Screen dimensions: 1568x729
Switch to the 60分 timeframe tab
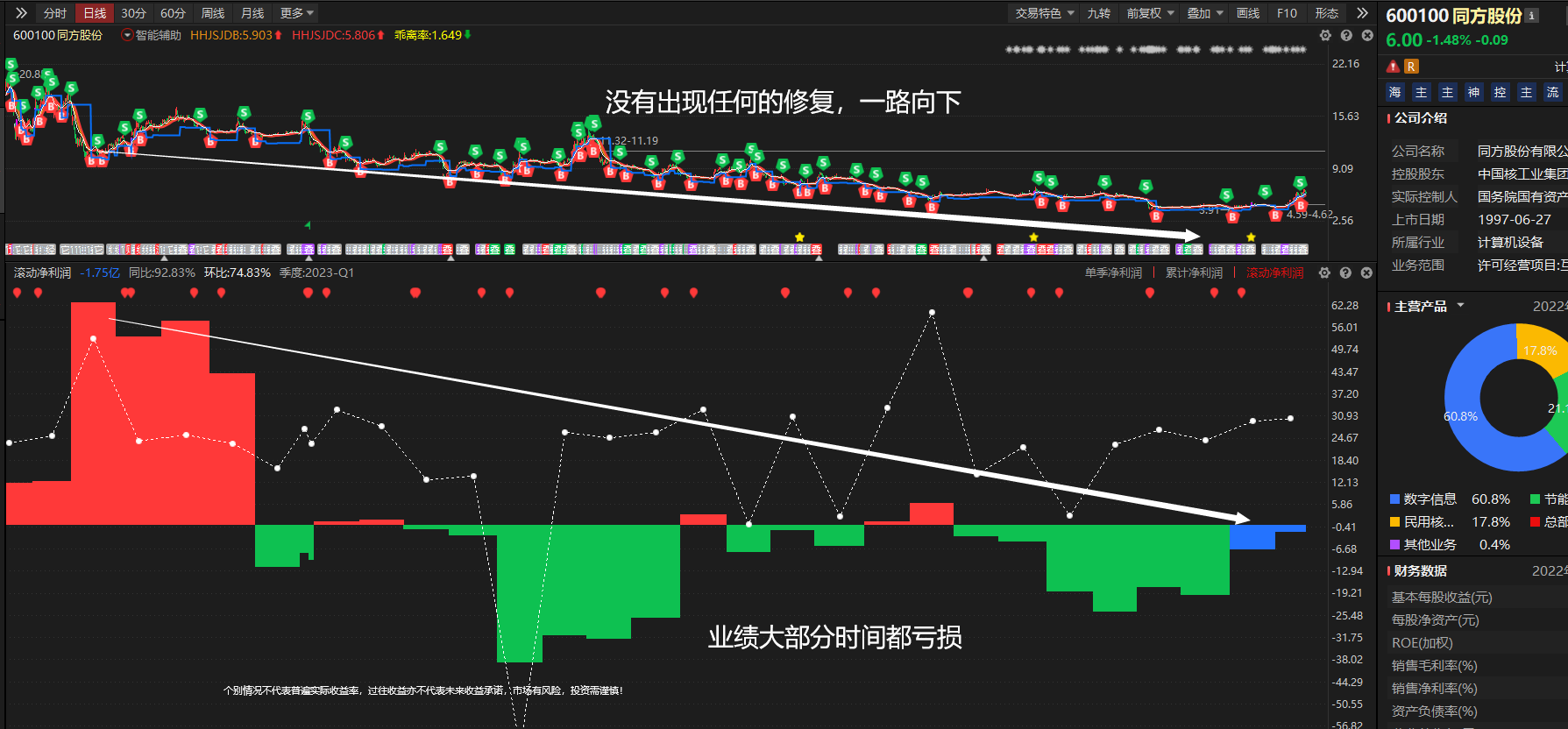click(x=173, y=13)
